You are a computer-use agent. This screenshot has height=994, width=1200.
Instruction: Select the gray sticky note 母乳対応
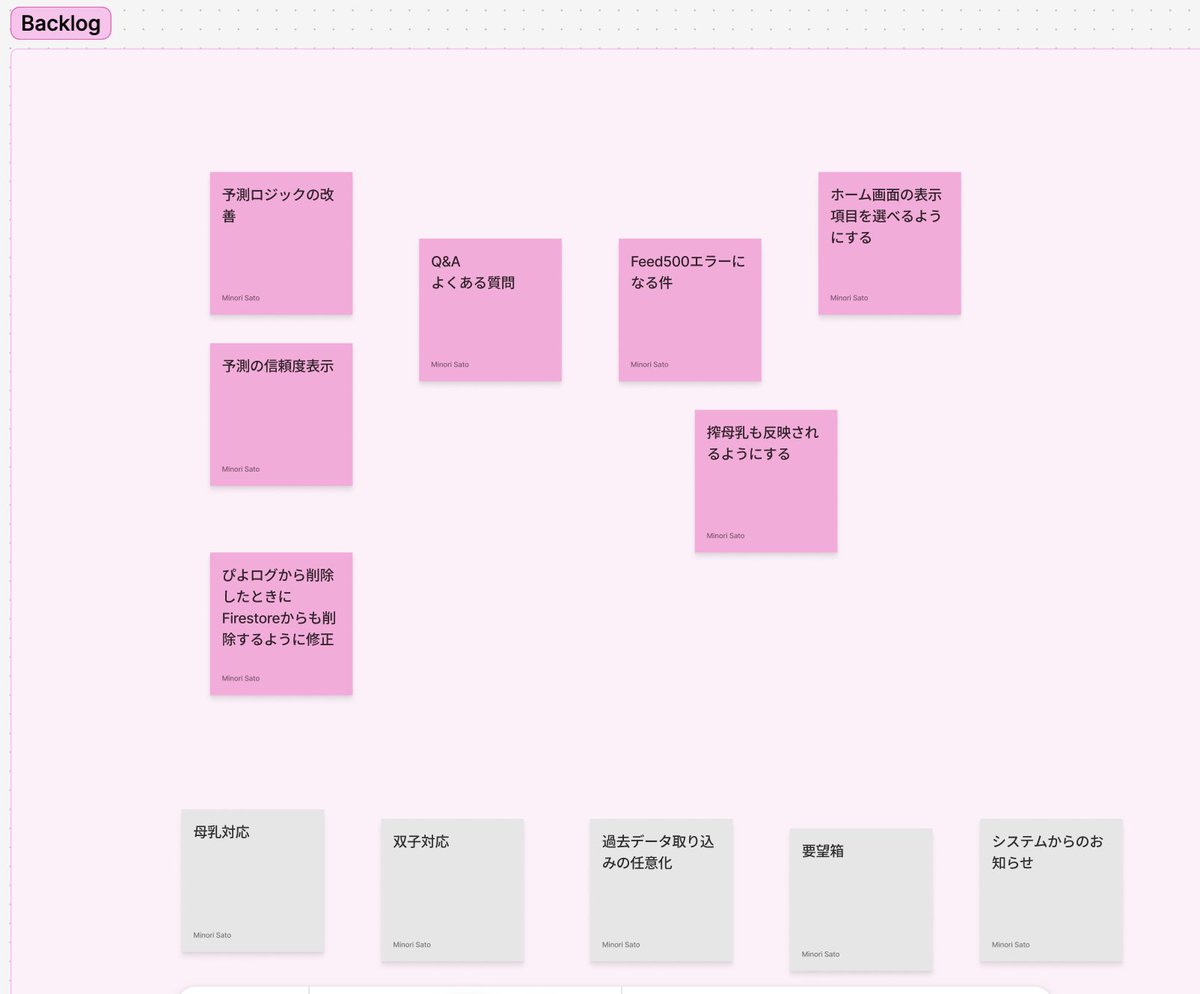253,881
